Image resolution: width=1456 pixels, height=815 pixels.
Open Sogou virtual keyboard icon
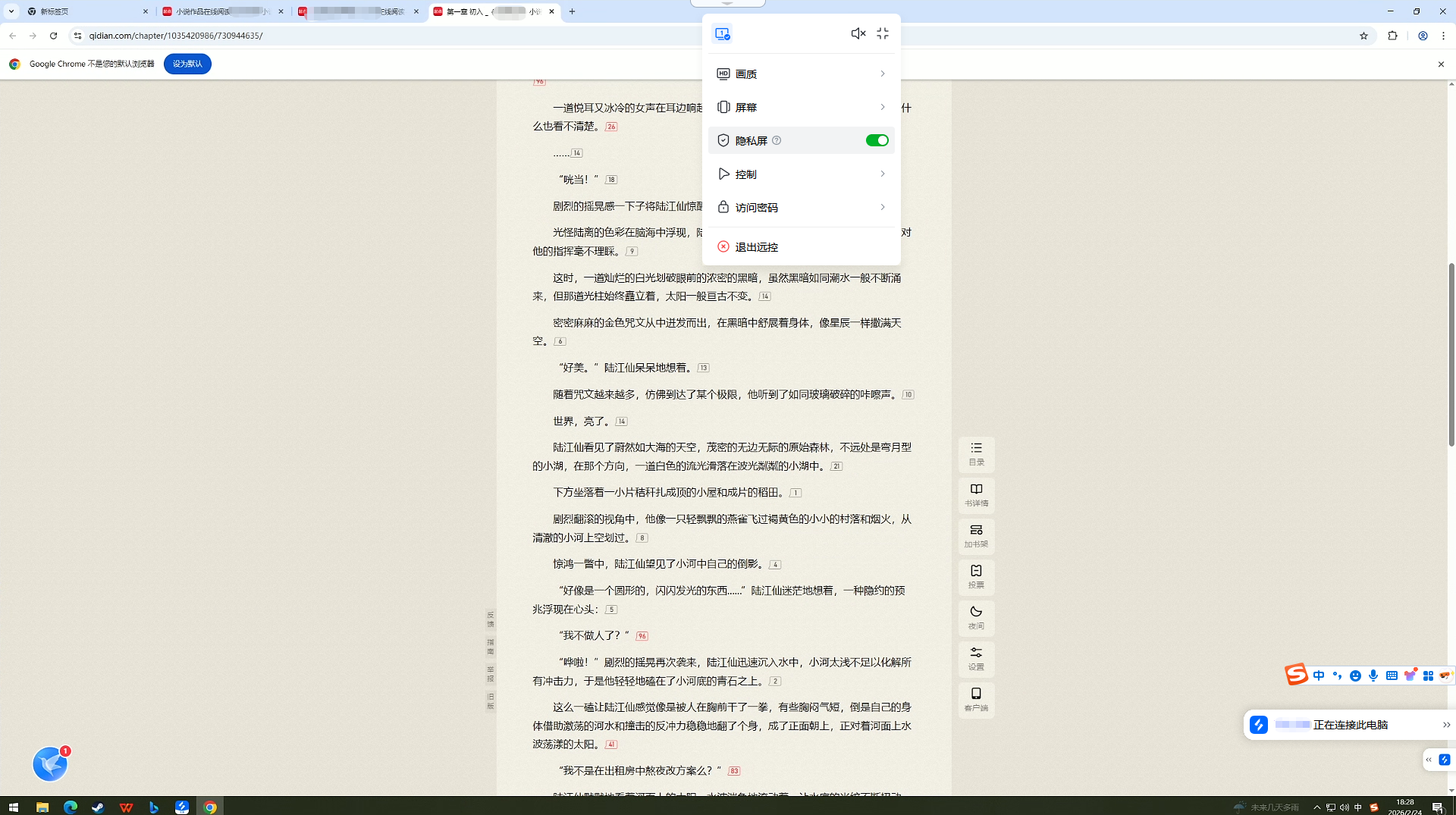(1392, 675)
